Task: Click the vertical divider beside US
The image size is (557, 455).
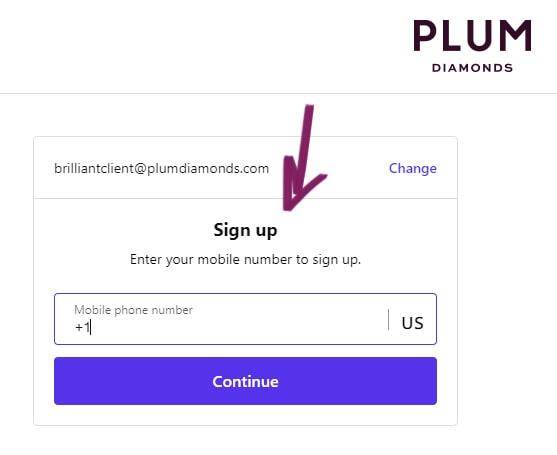Action: [389, 319]
